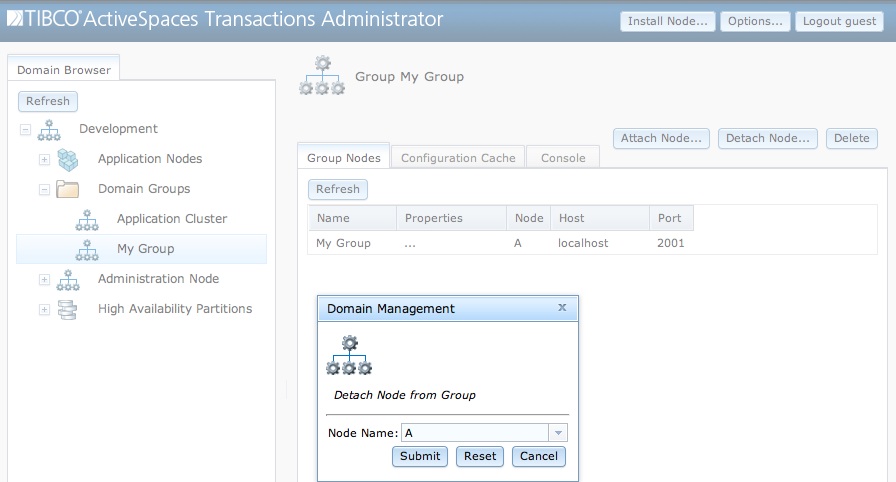
Task: Click Logout guest button
Action: click(839, 21)
